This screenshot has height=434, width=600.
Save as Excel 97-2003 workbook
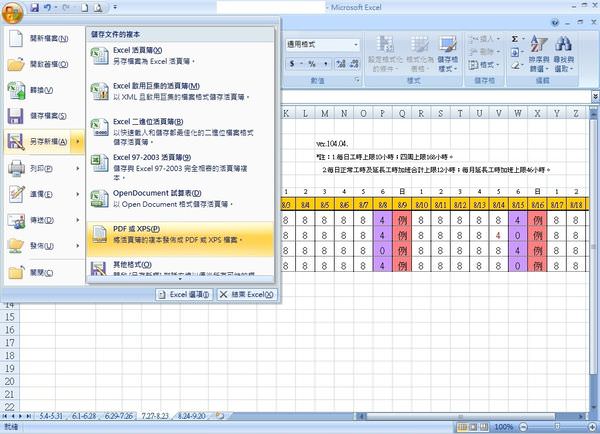pos(180,167)
